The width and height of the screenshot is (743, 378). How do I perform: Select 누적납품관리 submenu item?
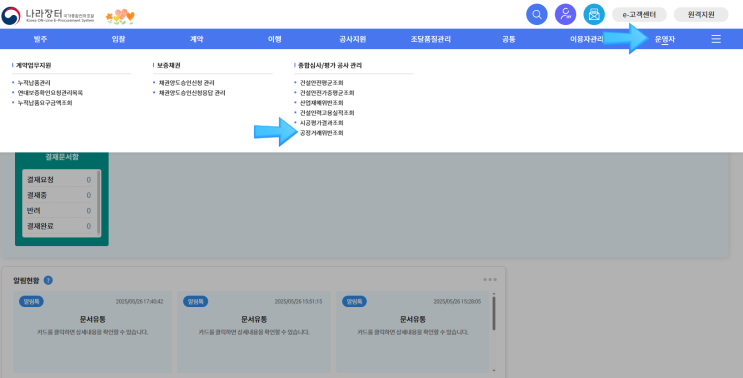[x=34, y=83]
